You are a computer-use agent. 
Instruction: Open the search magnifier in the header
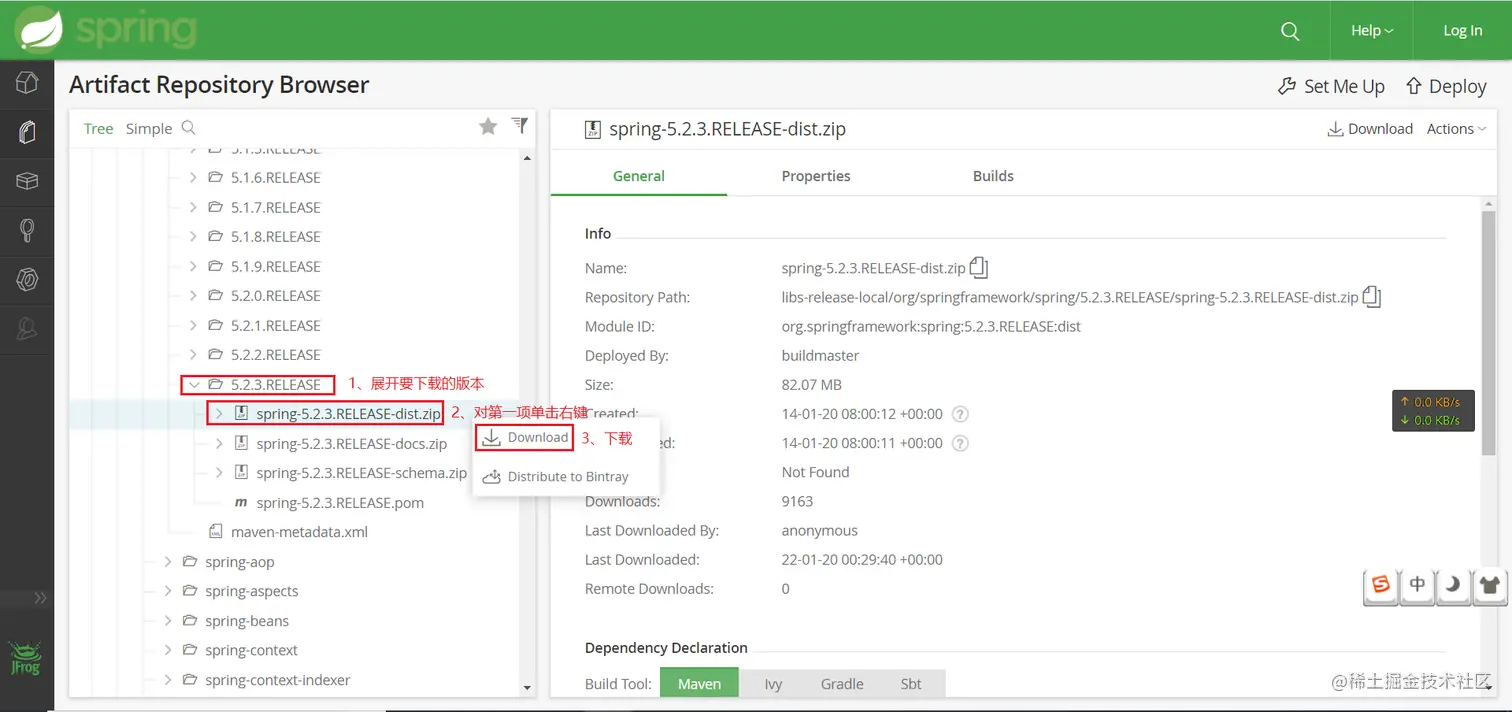pyautogui.click(x=1290, y=31)
